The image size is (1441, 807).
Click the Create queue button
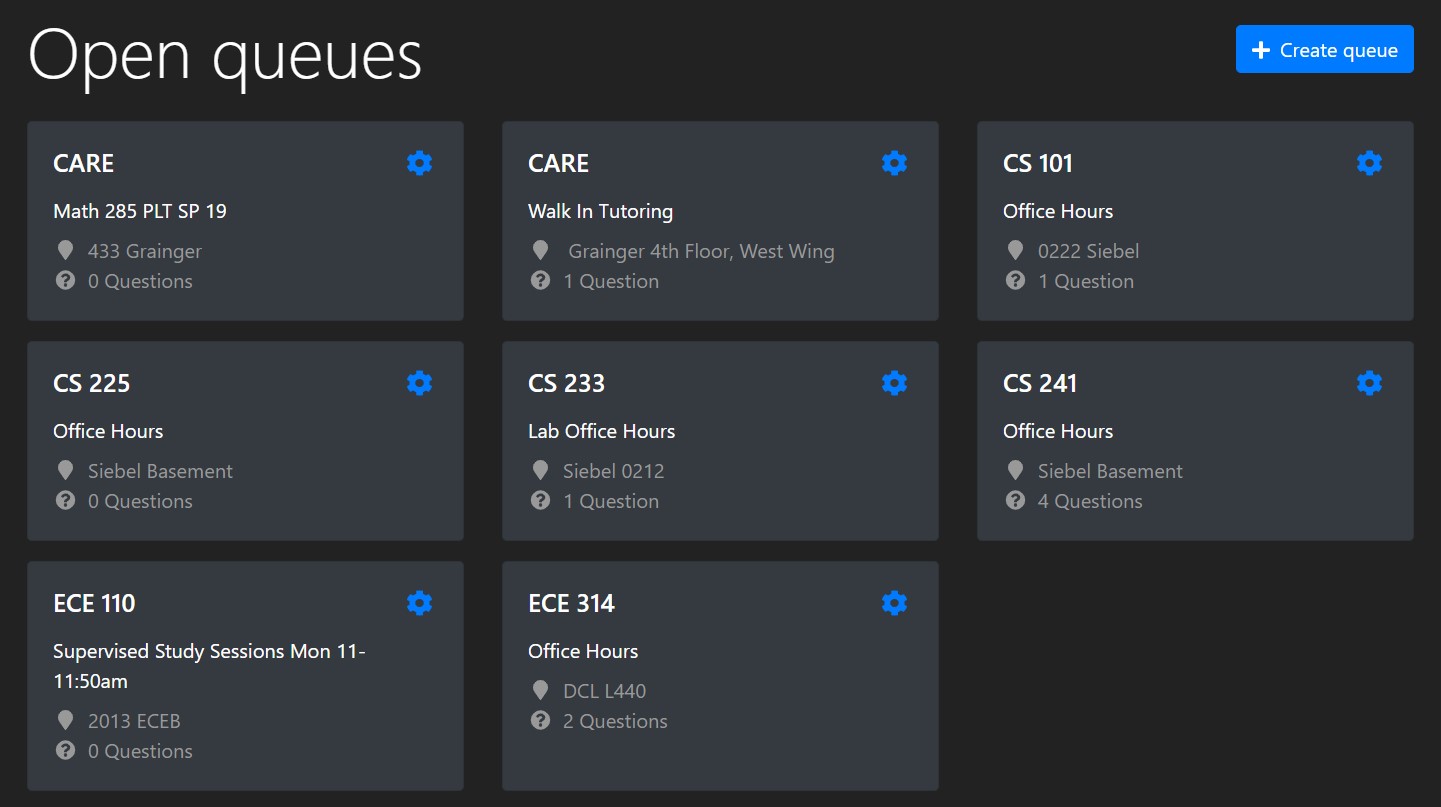(1325, 49)
